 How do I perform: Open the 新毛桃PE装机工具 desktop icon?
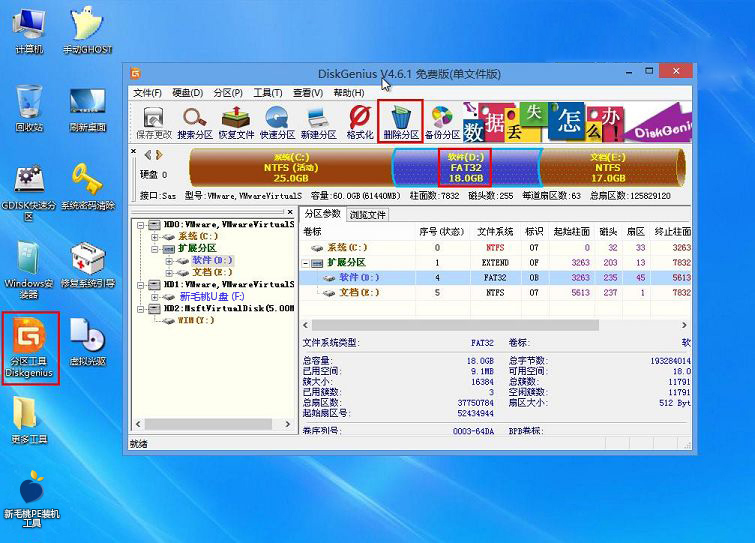point(32,499)
